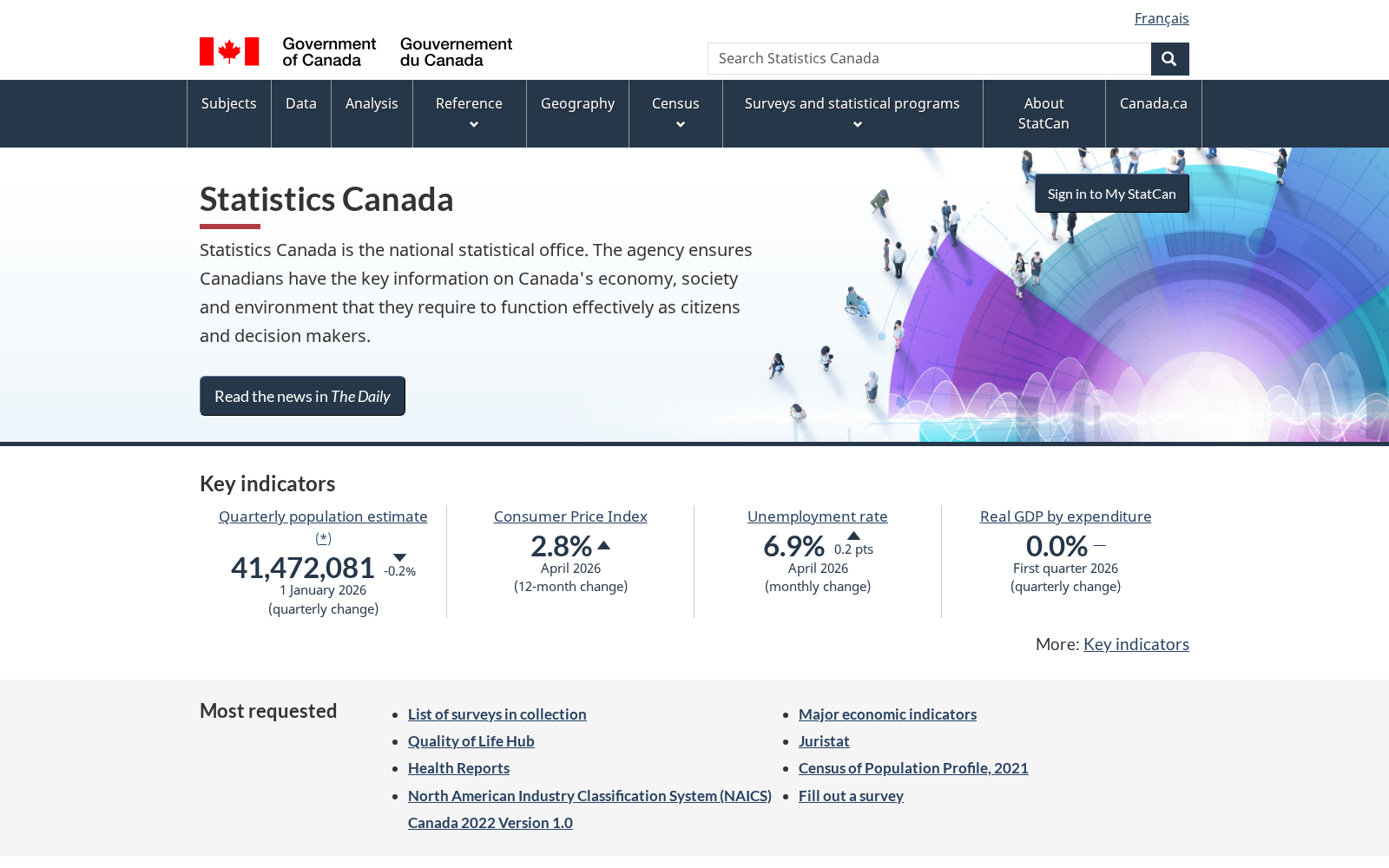Click Read the news in The Daily

[302, 396]
